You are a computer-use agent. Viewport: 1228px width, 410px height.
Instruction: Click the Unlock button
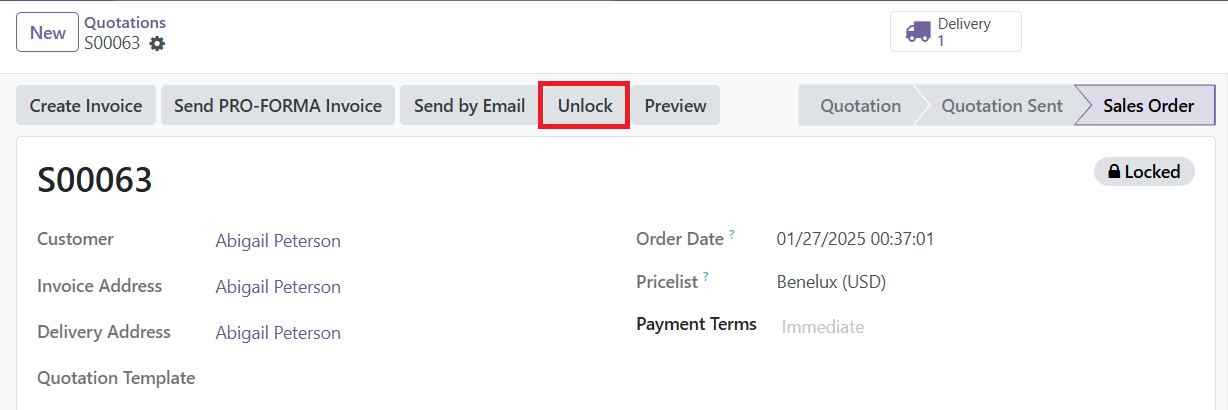pos(585,105)
